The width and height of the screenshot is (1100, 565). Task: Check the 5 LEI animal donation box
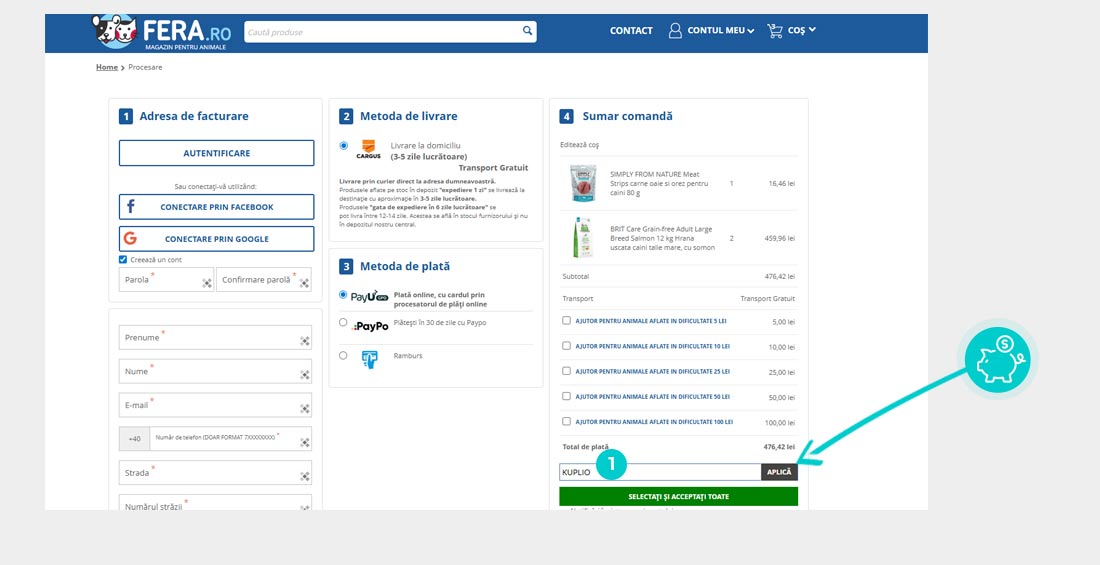point(567,321)
